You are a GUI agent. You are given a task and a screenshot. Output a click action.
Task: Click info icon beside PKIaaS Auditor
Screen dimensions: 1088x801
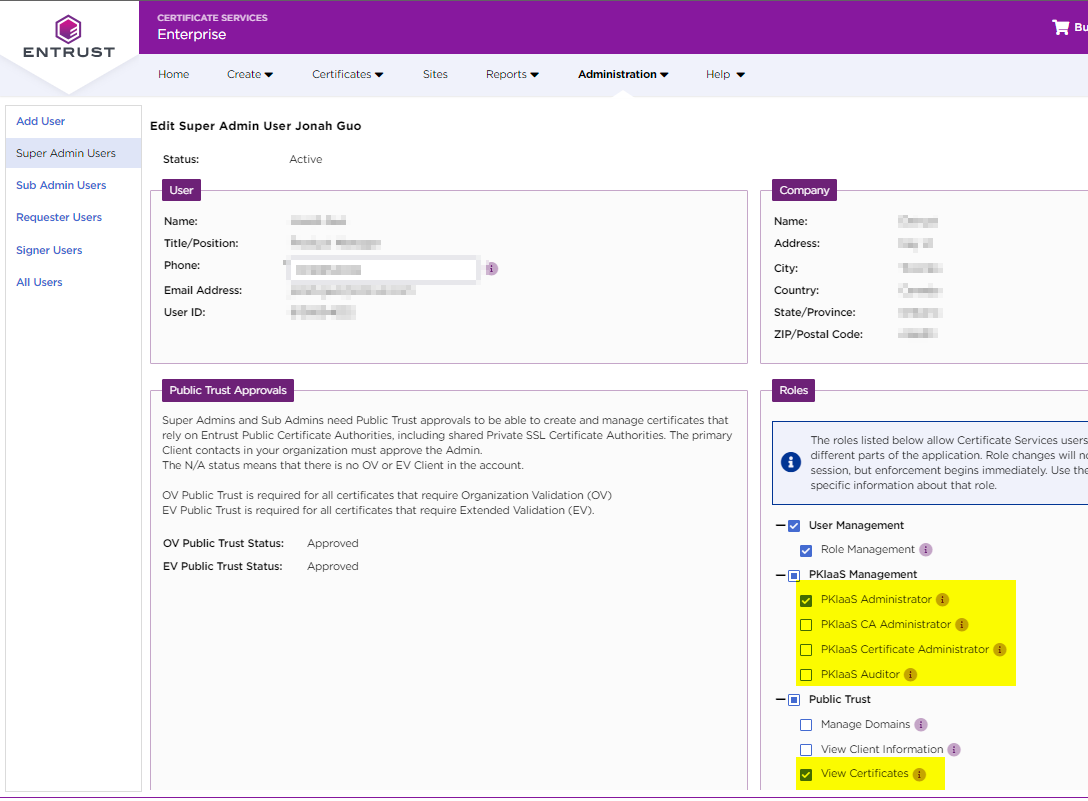coord(910,675)
